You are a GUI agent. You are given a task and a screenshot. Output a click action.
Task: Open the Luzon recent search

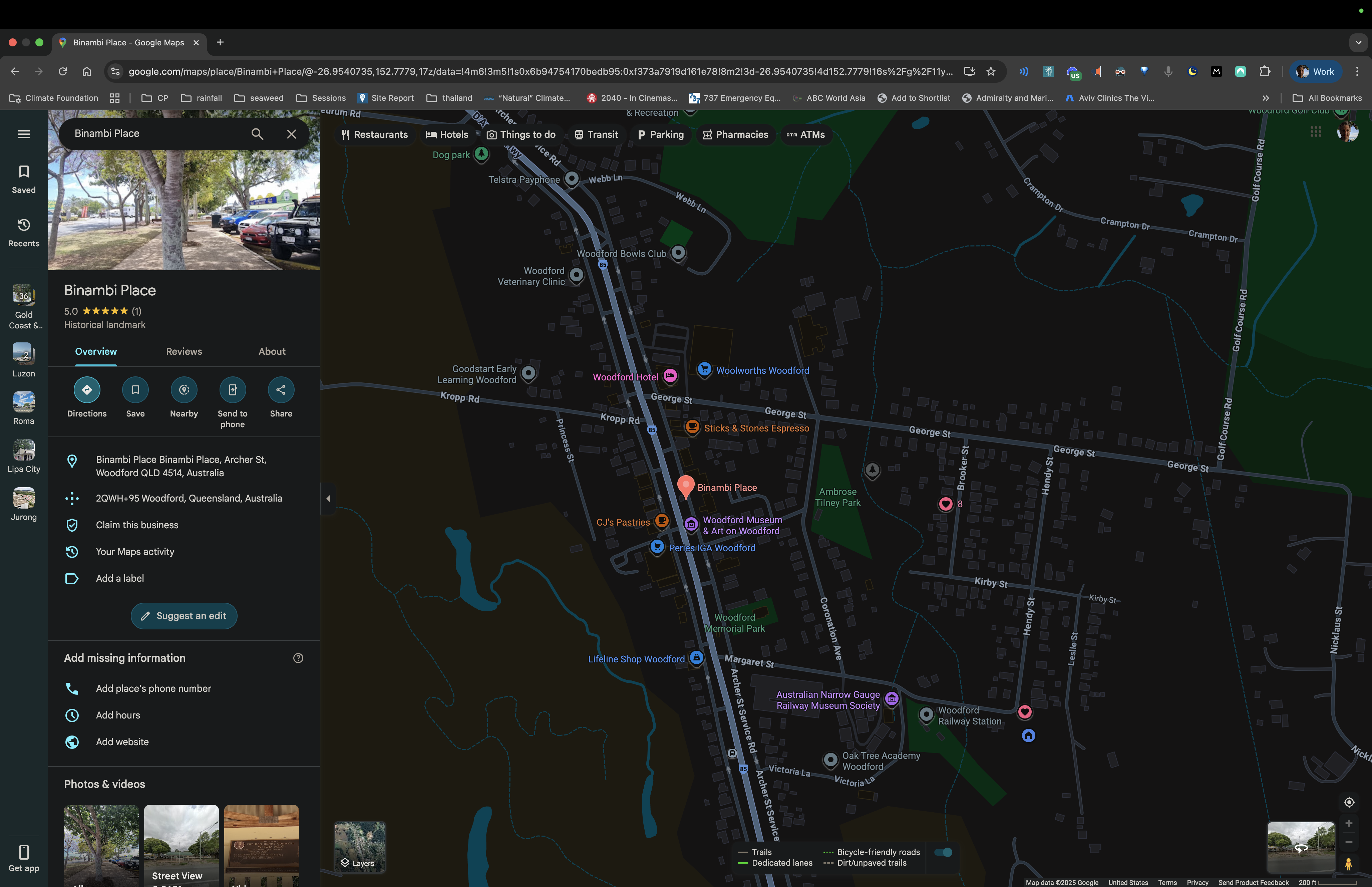[x=24, y=360]
